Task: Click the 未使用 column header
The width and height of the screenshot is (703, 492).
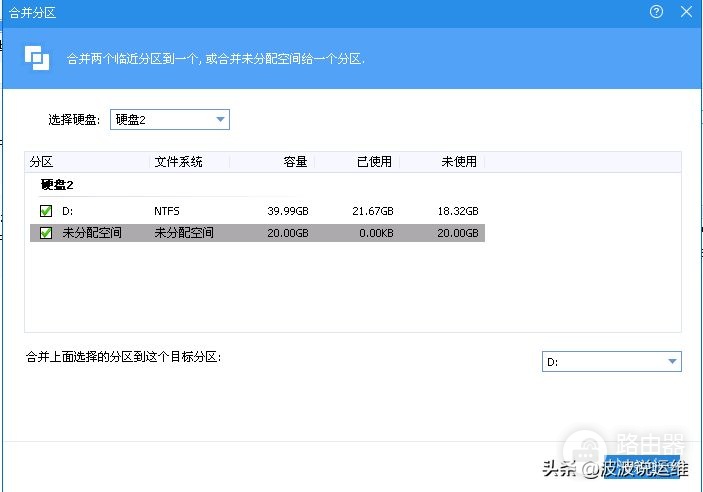Action: 459,161
